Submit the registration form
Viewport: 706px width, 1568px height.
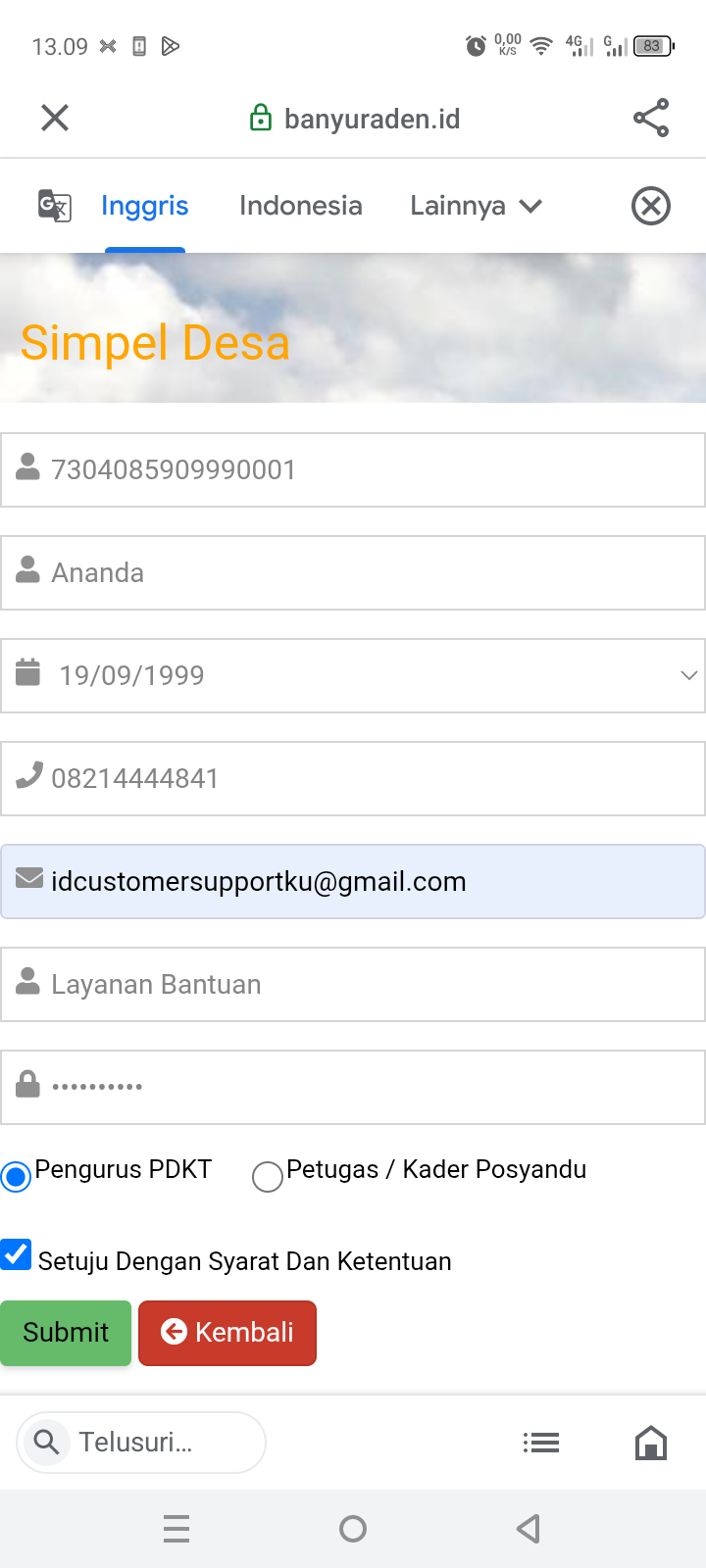click(66, 1333)
